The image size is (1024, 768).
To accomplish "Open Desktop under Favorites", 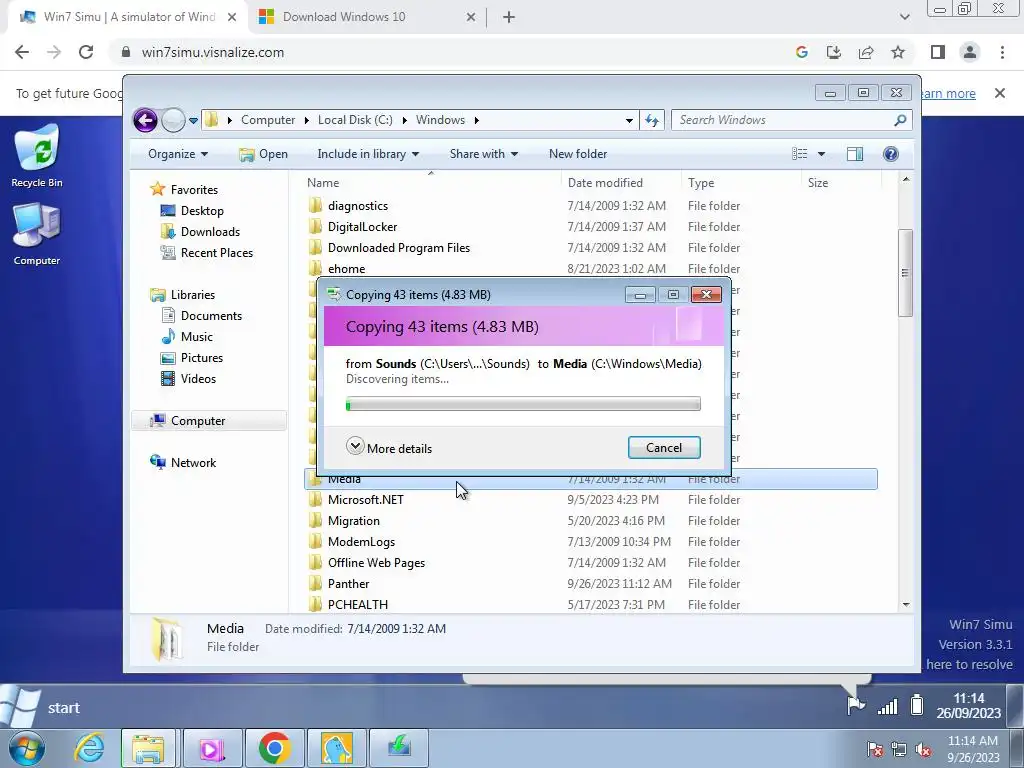I will (202, 211).
